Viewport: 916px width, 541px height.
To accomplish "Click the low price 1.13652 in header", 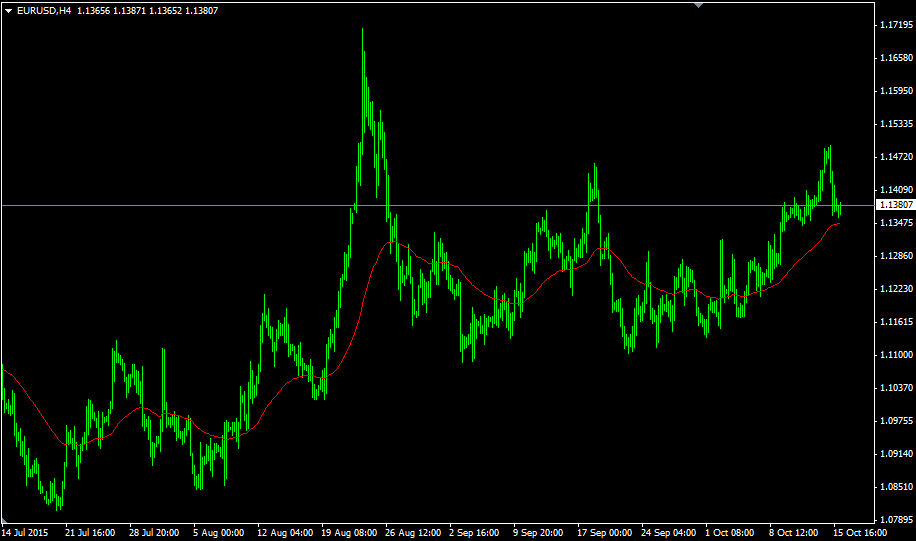I will pyautogui.click(x=165, y=11).
